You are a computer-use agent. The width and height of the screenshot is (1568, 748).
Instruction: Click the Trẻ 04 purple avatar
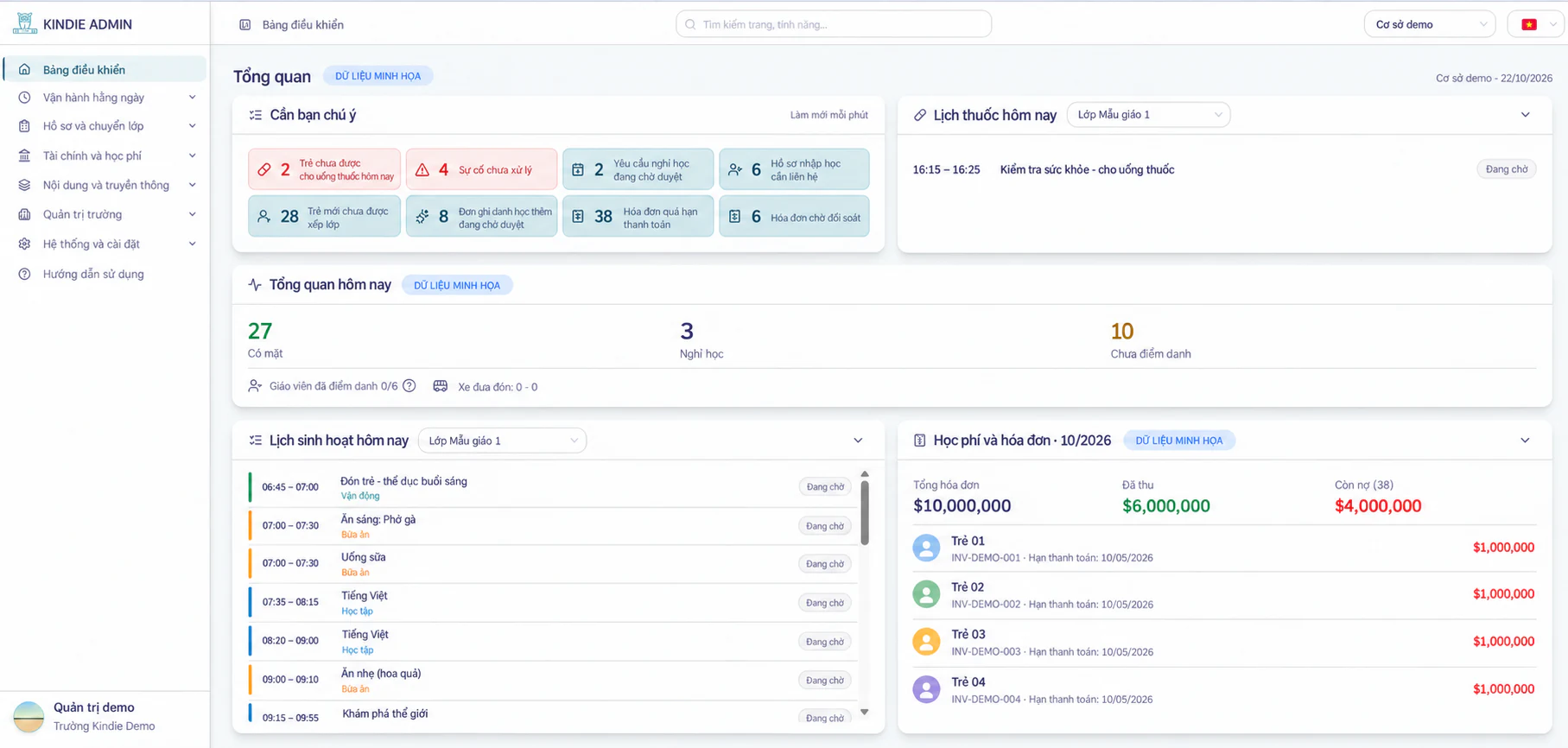(x=926, y=689)
